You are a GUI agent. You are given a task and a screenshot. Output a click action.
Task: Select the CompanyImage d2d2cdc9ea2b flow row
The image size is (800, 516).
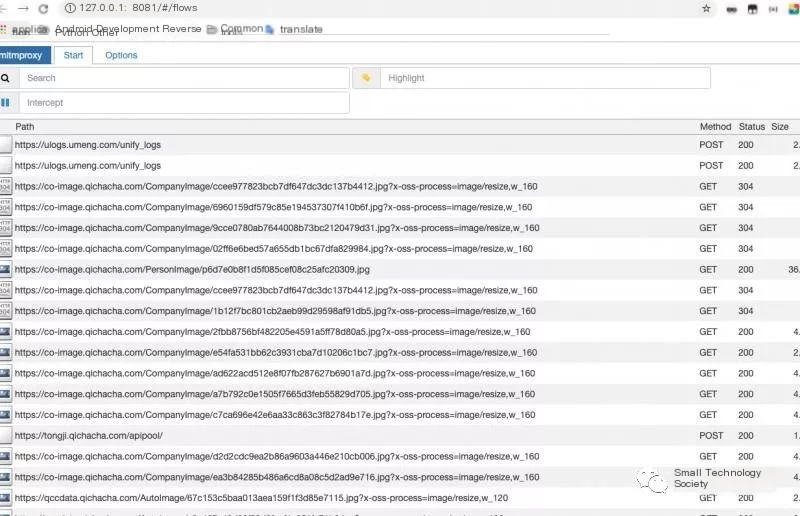click(400, 456)
